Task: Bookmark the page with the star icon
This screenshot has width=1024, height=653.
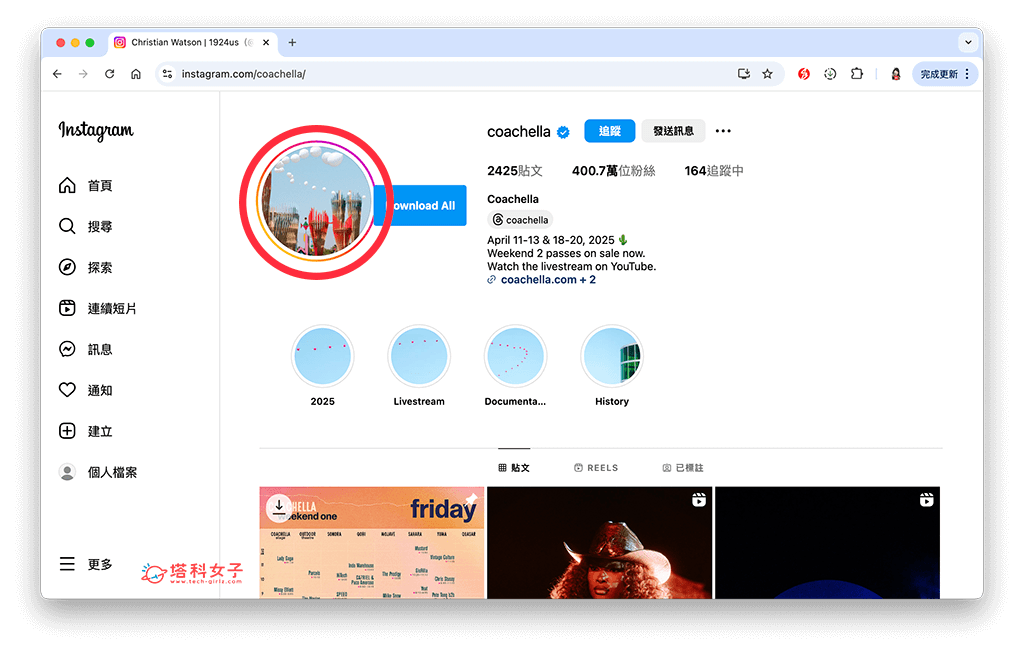Action: (767, 74)
